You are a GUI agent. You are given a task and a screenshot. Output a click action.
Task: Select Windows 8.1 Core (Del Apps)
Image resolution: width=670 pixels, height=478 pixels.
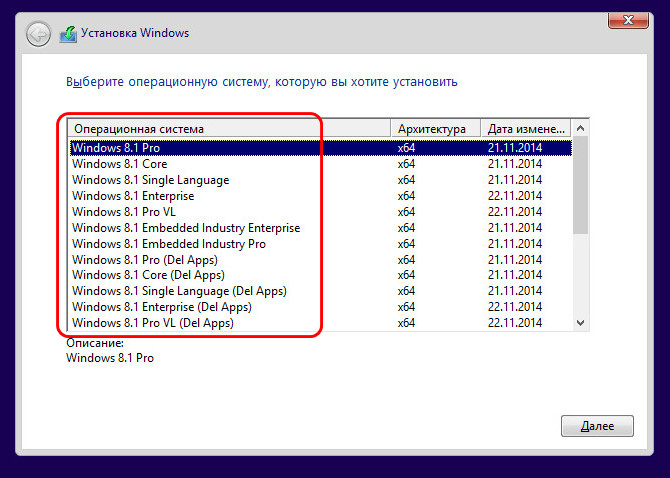coord(320,275)
